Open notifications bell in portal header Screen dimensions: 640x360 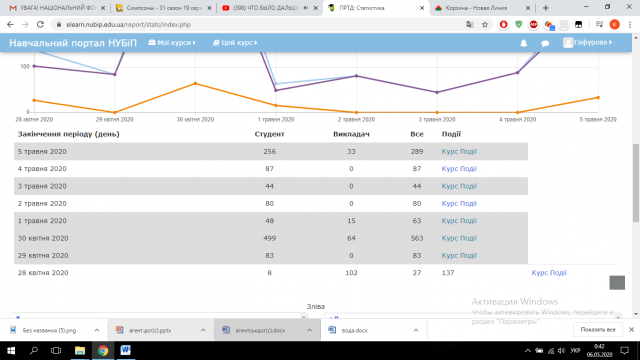tap(524, 43)
